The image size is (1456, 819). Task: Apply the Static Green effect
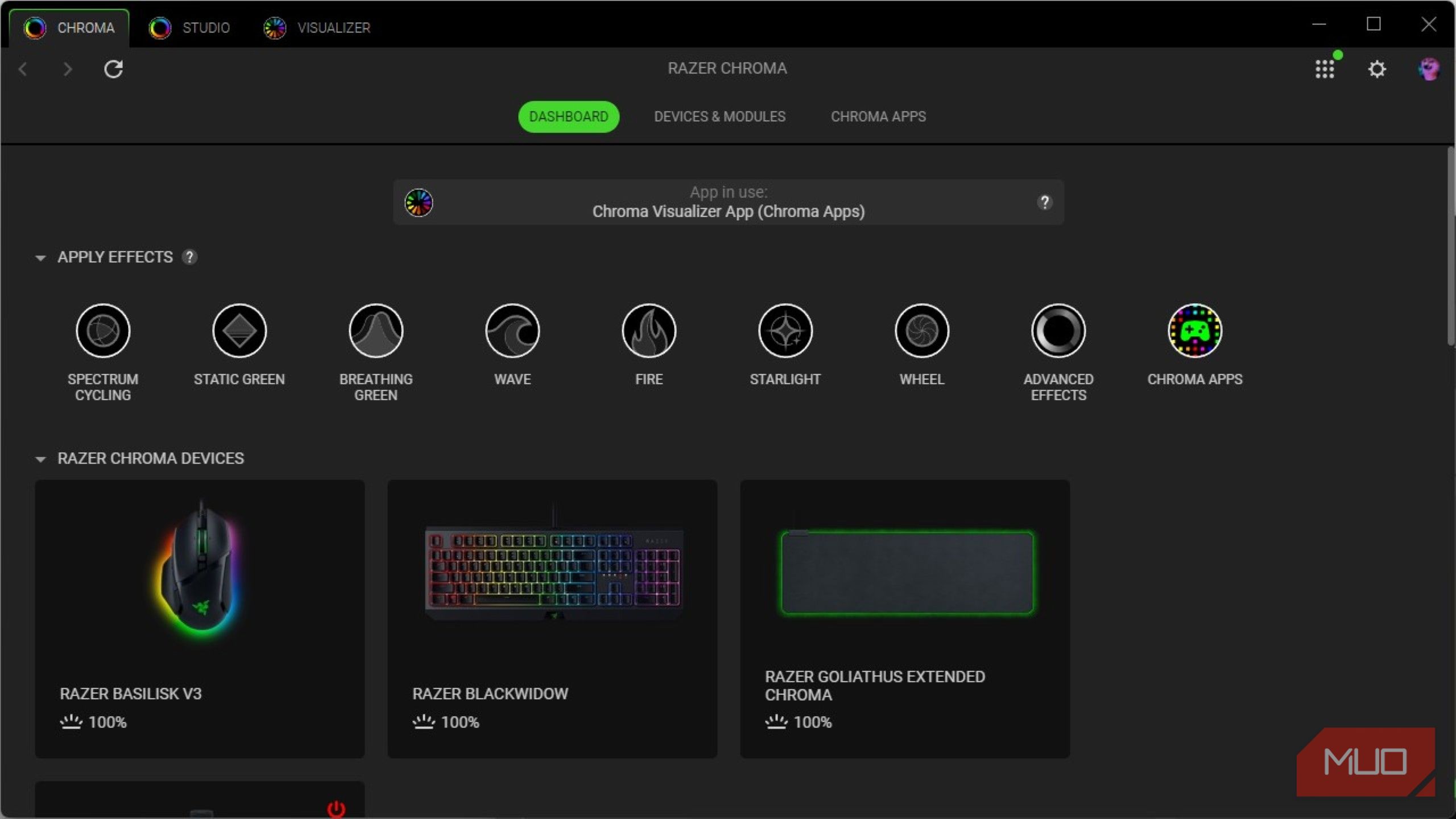[239, 330]
